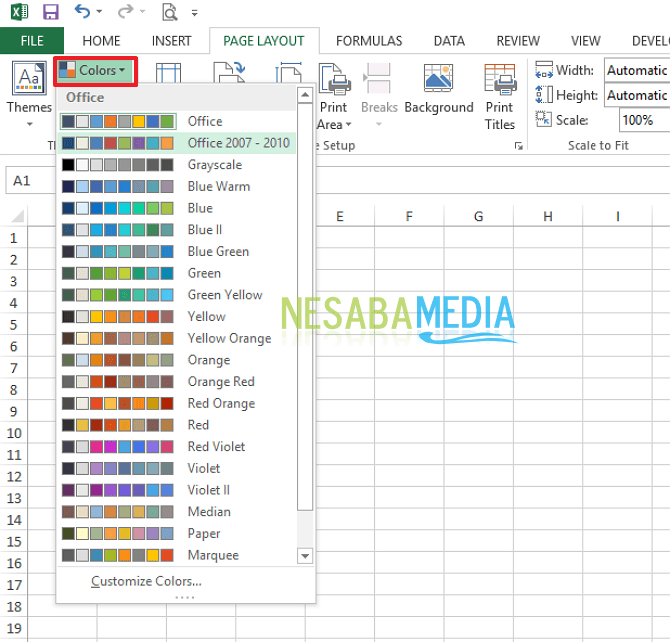Switch to the FORMULAS tab
Screen dimensions: 670x642
pos(369,41)
